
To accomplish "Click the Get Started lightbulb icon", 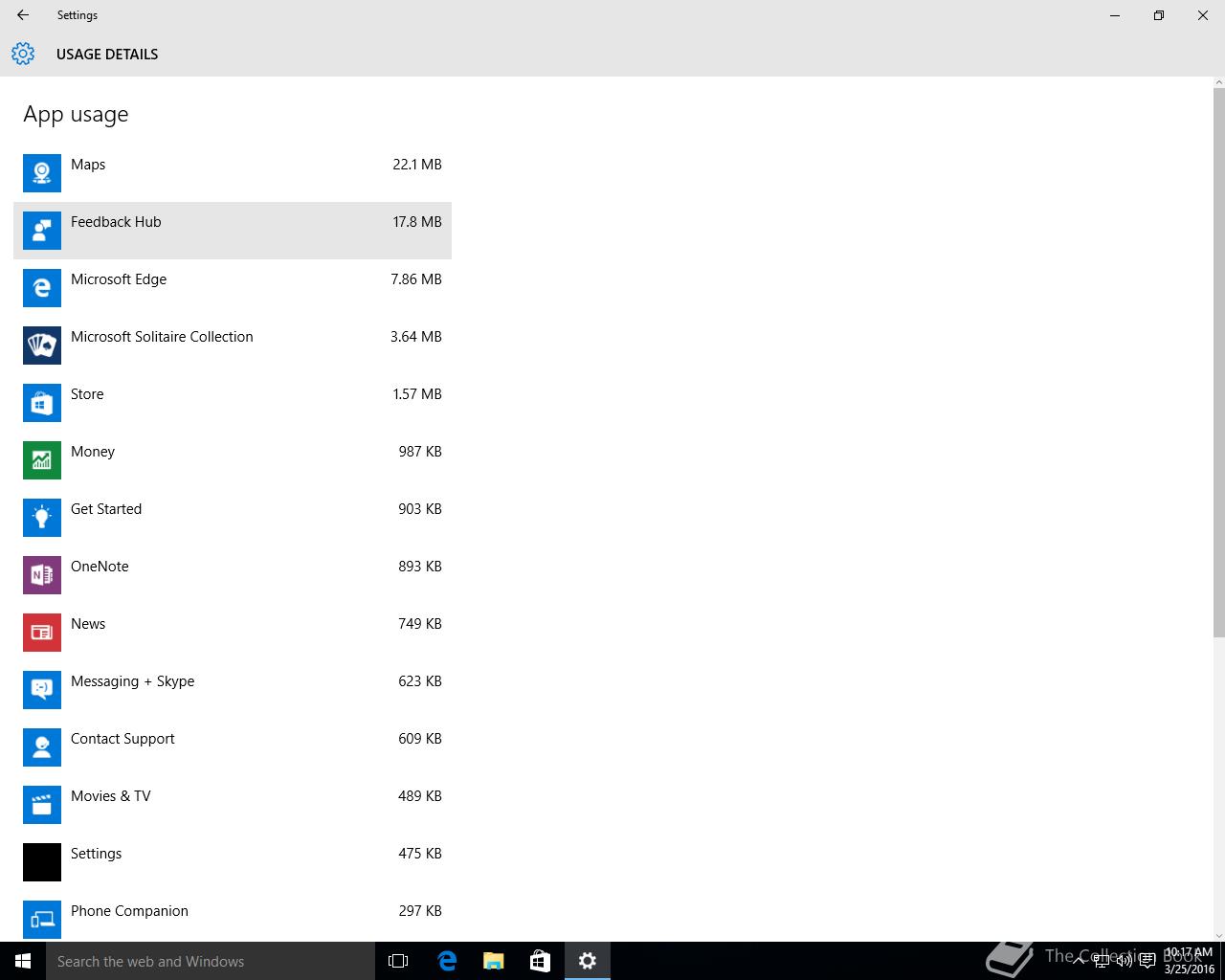I will click(x=42, y=518).
